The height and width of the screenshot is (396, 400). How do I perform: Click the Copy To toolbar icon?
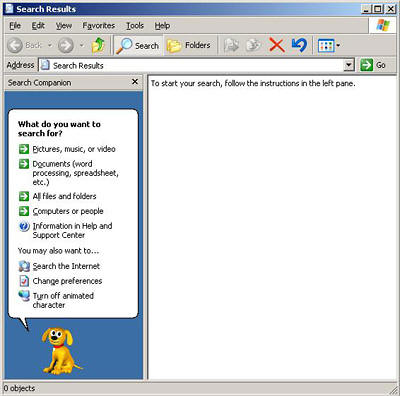coord(253,45)
